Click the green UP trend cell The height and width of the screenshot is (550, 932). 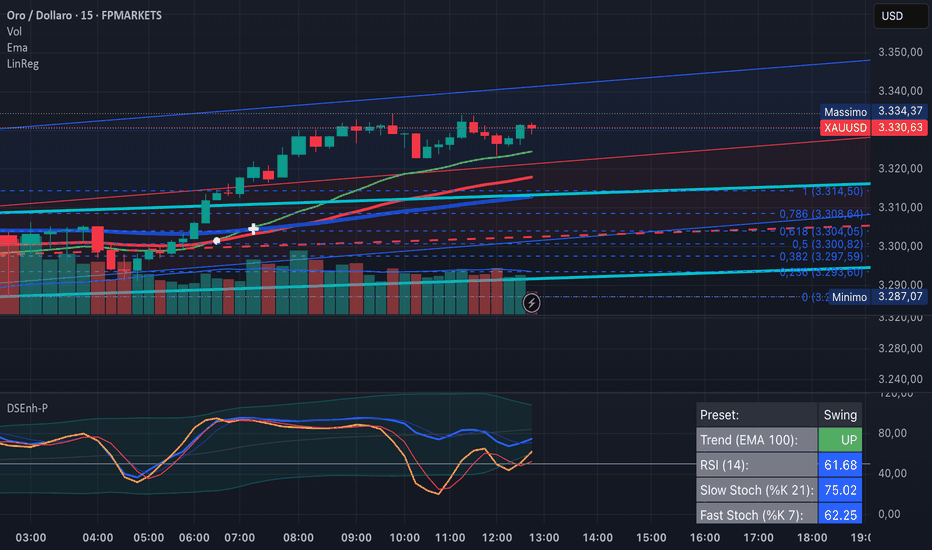[x=840, y=440]
